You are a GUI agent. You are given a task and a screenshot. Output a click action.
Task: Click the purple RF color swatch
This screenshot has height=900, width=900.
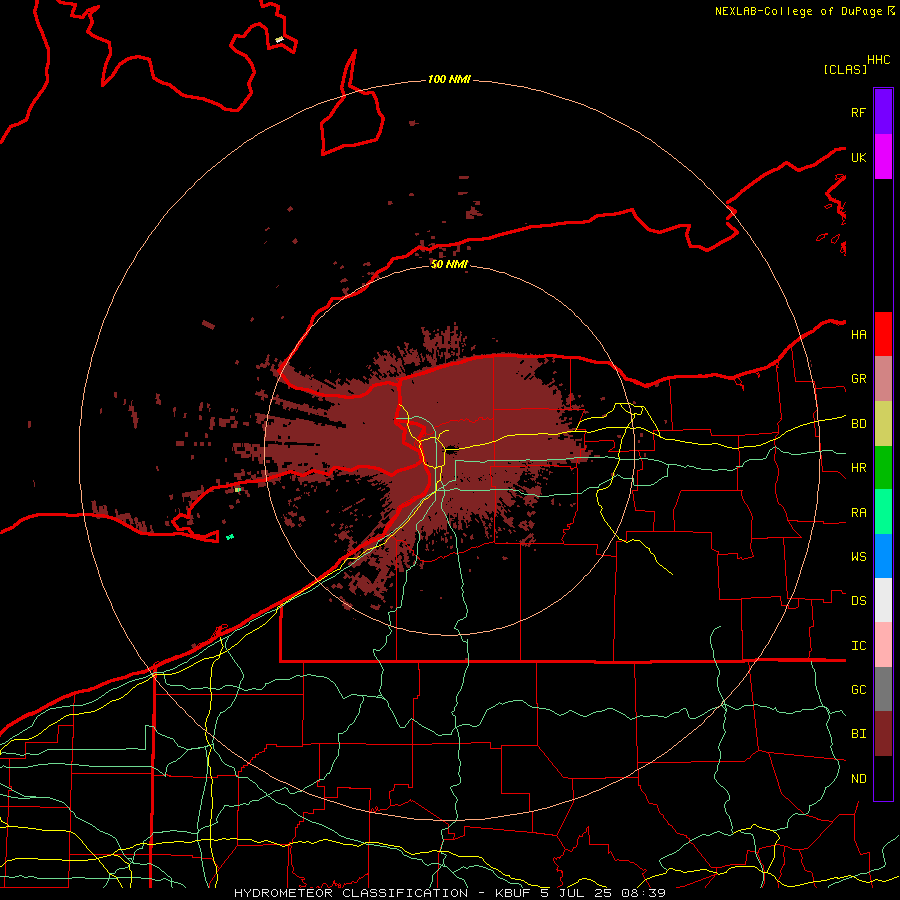tap(883, 112)
